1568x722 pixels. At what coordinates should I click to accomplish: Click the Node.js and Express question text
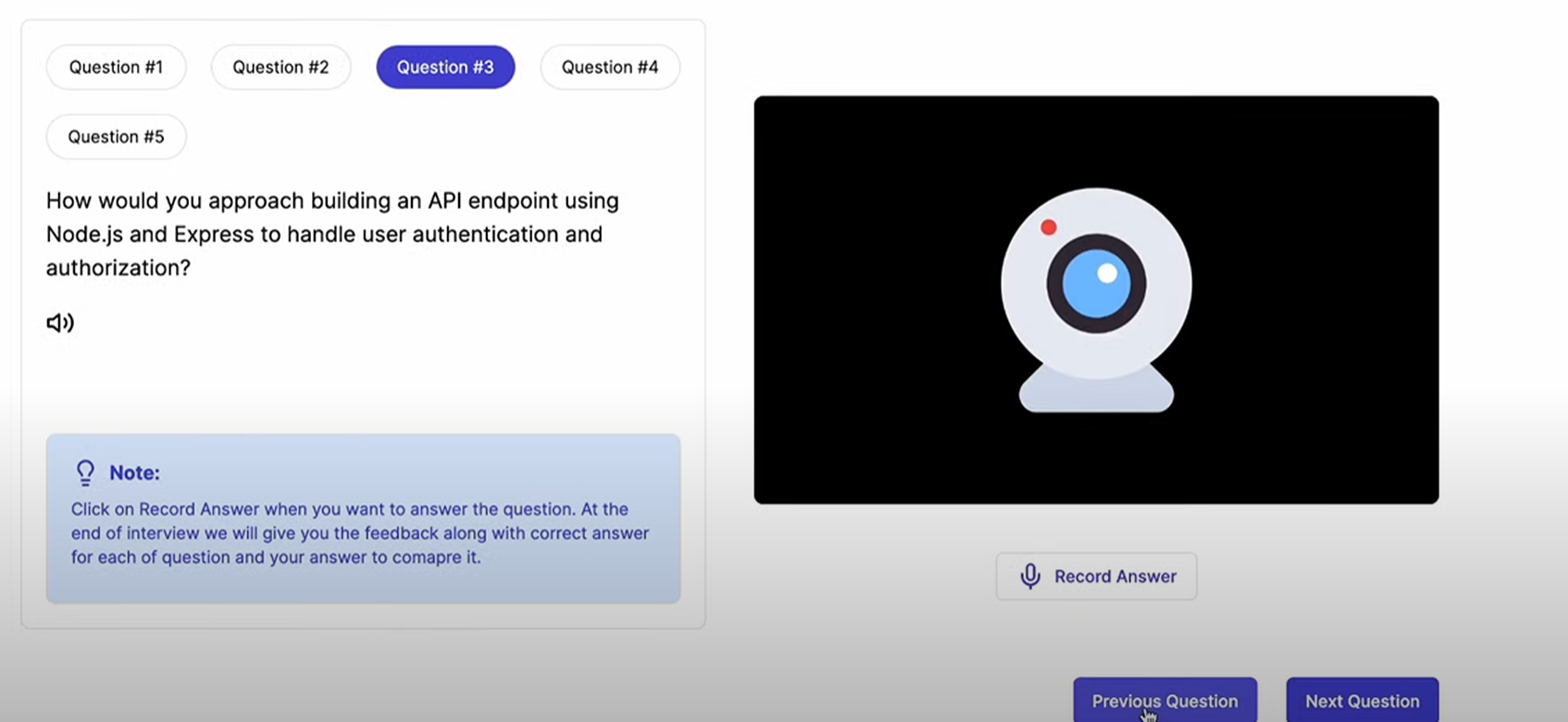coord(332,233)
